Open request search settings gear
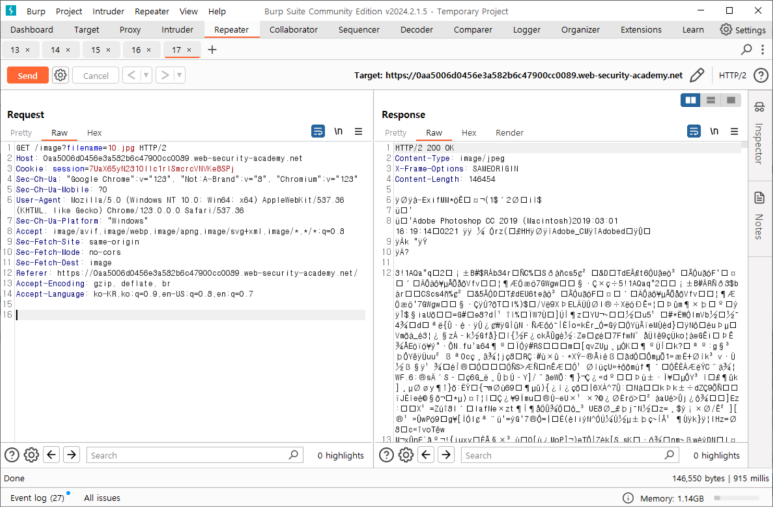 (x=32, y=455)
